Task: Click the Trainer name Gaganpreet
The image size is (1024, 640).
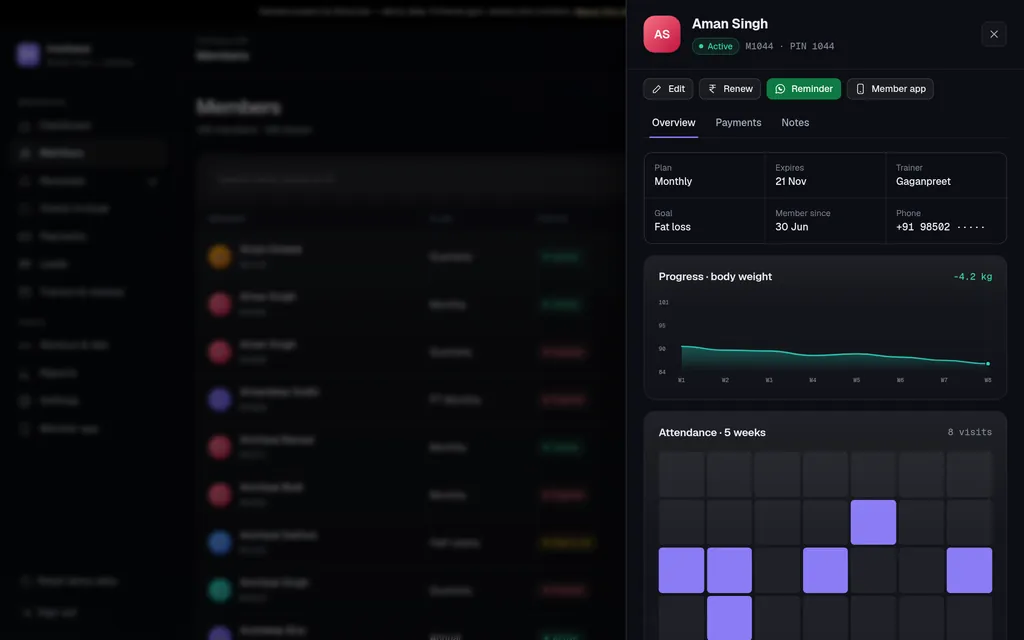Action: coord(923,182)
